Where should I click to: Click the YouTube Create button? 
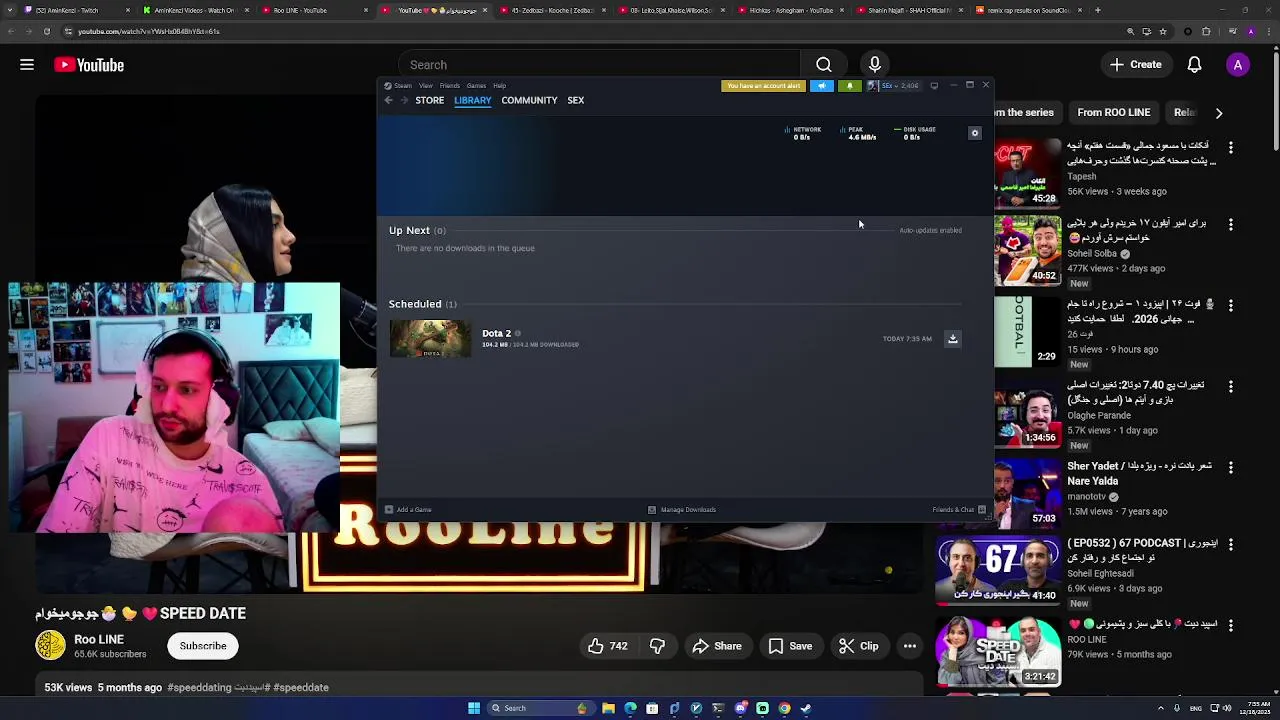[1135, 65]
